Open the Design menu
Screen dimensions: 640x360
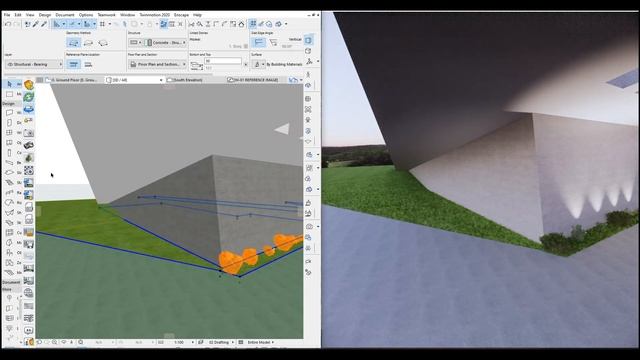click(x=45, y=15)
